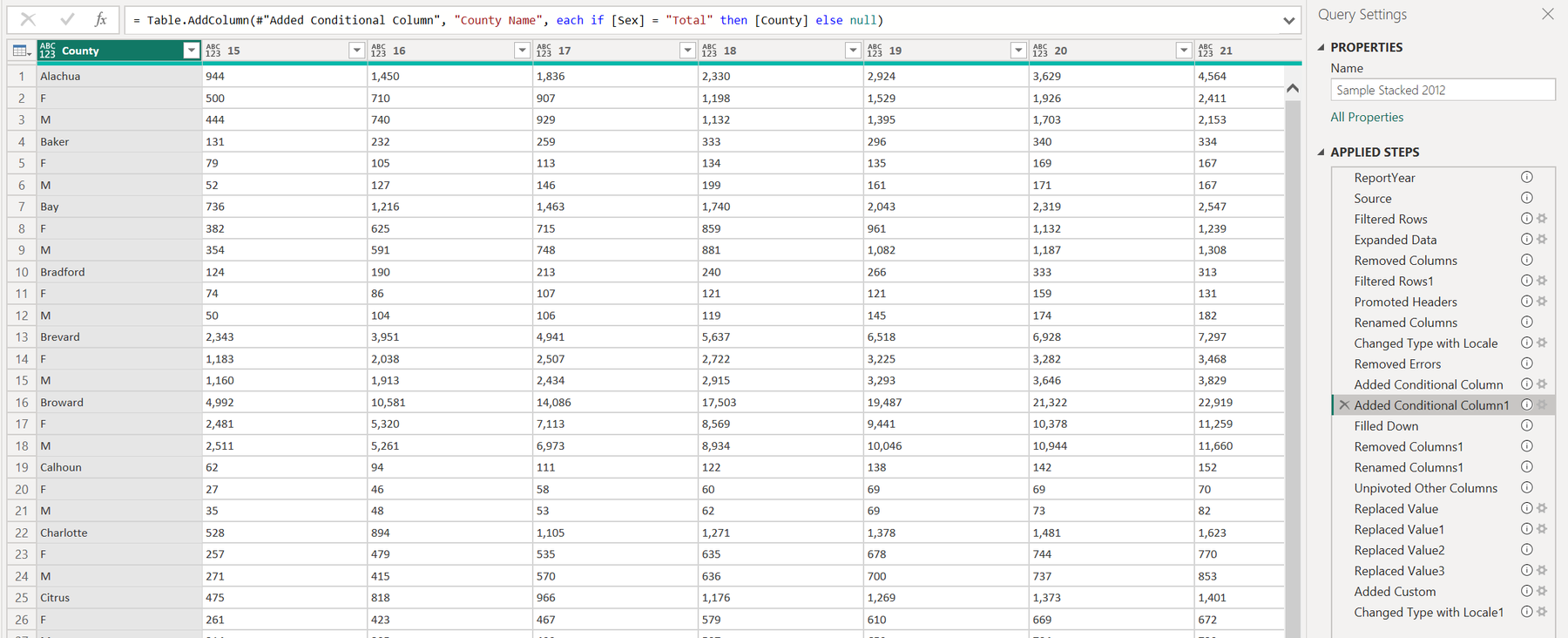Open settings gear for Added Custom step
The width and height of the screenshot is (1568, 638).
pyautogui.click(x=1542, y=591)
